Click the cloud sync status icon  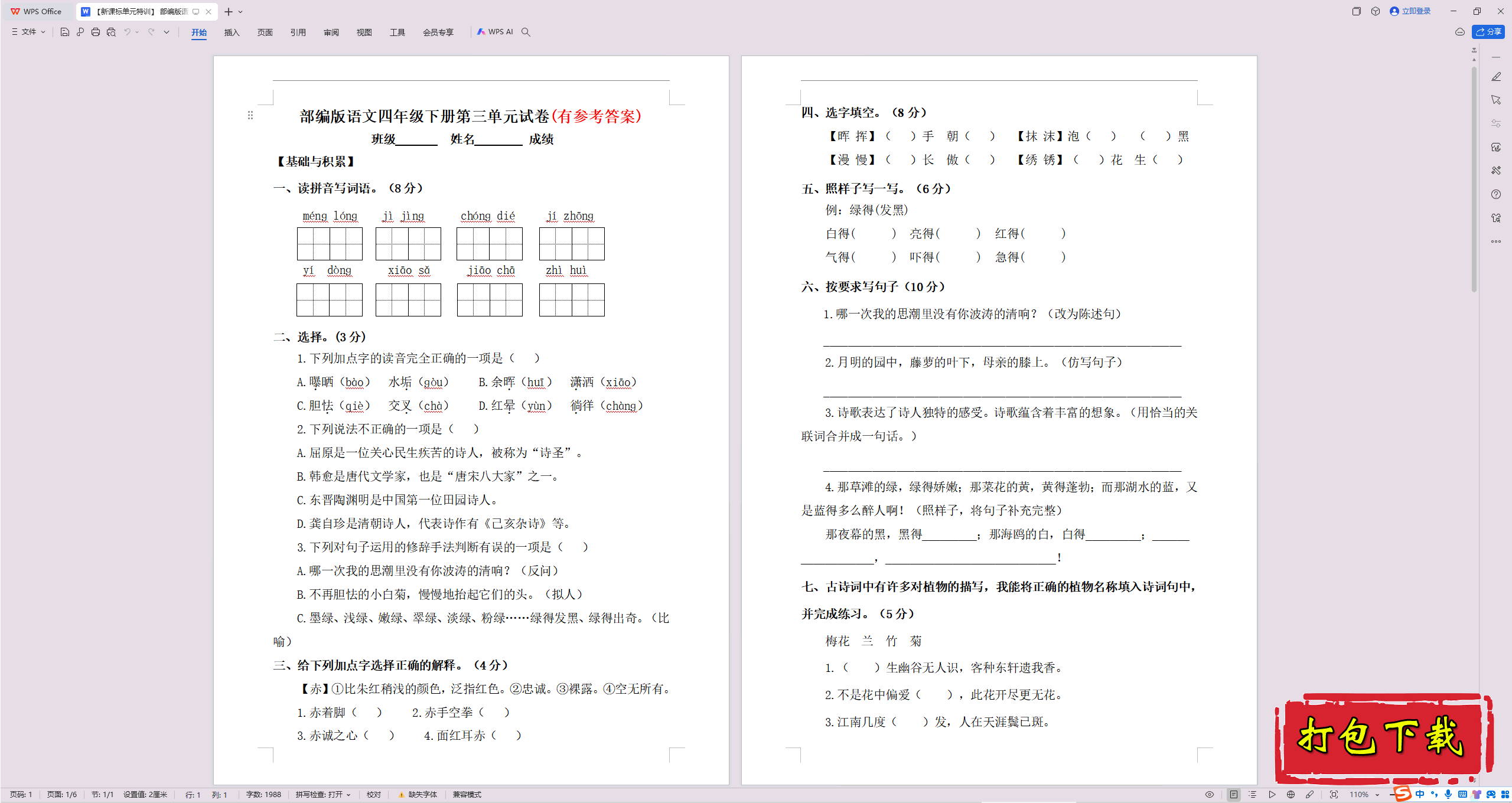pyautogui.click(x=1460, y=32)
